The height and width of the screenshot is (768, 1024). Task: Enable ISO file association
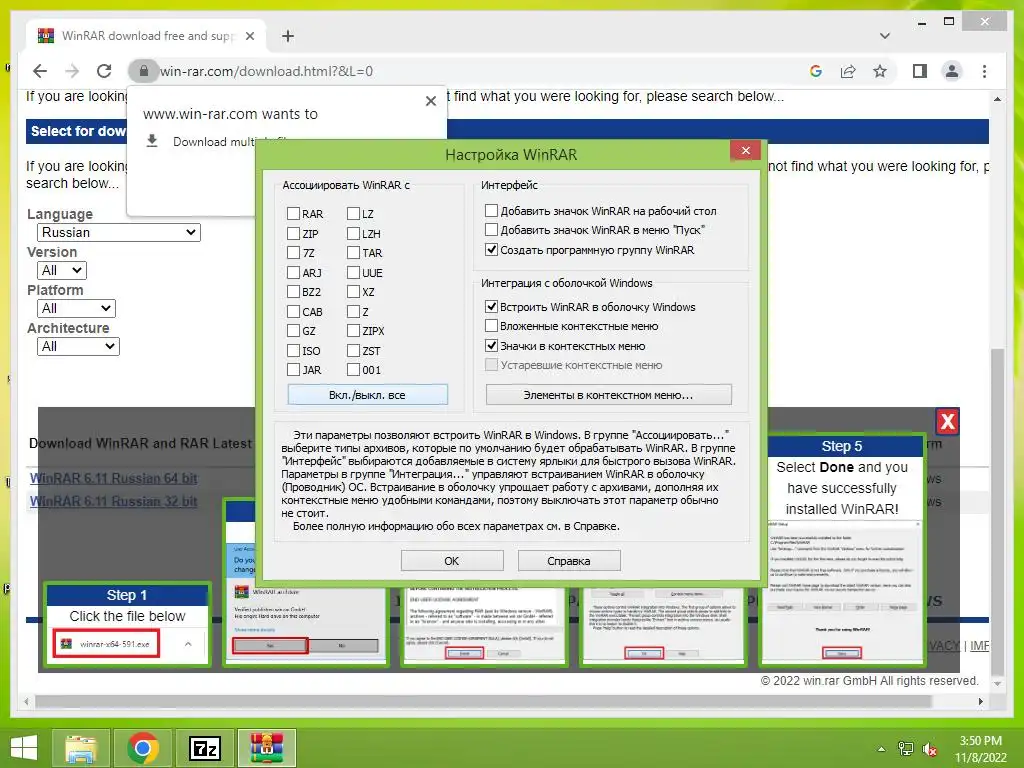coord(293,351)
